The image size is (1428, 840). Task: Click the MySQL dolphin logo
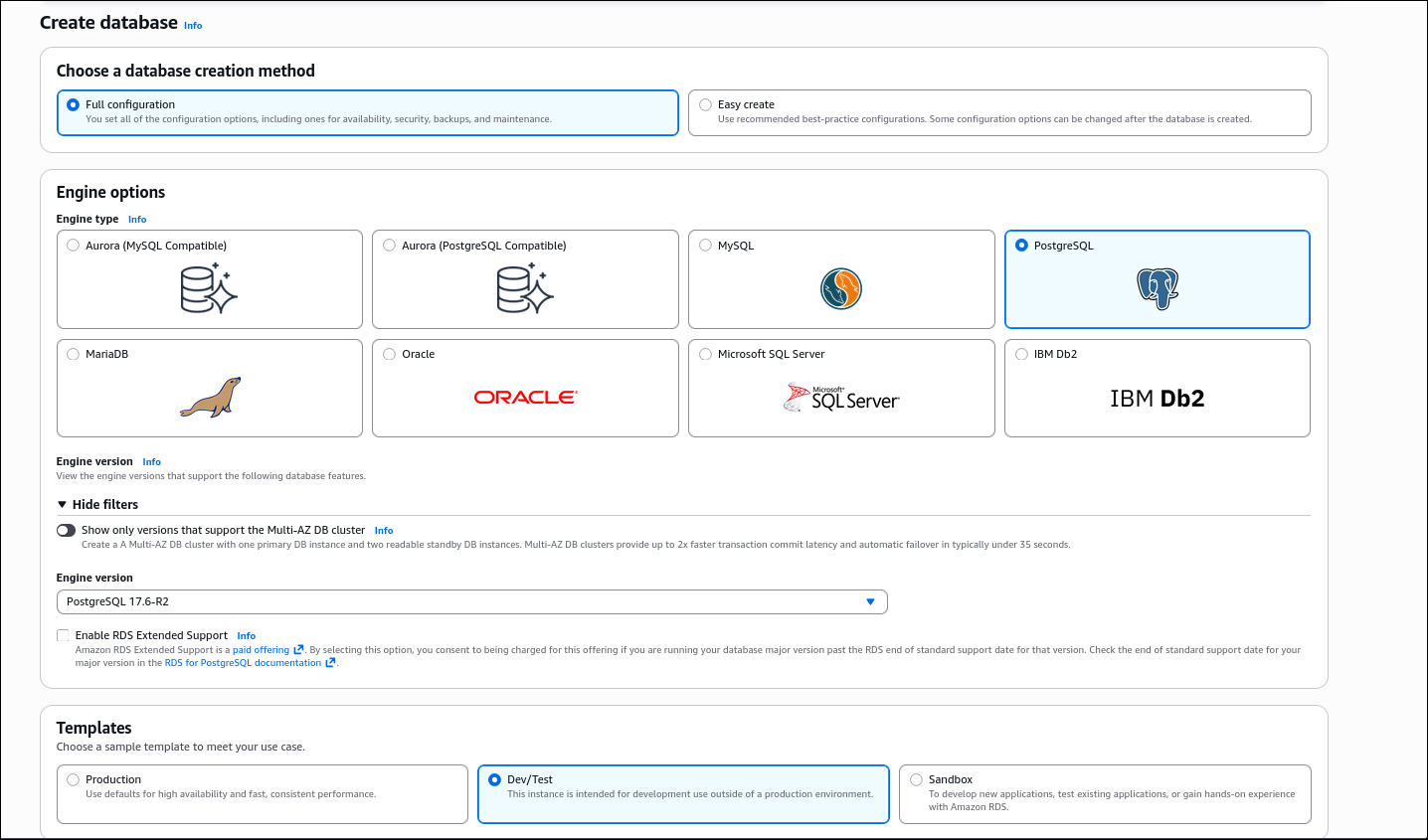coord(841,289)
